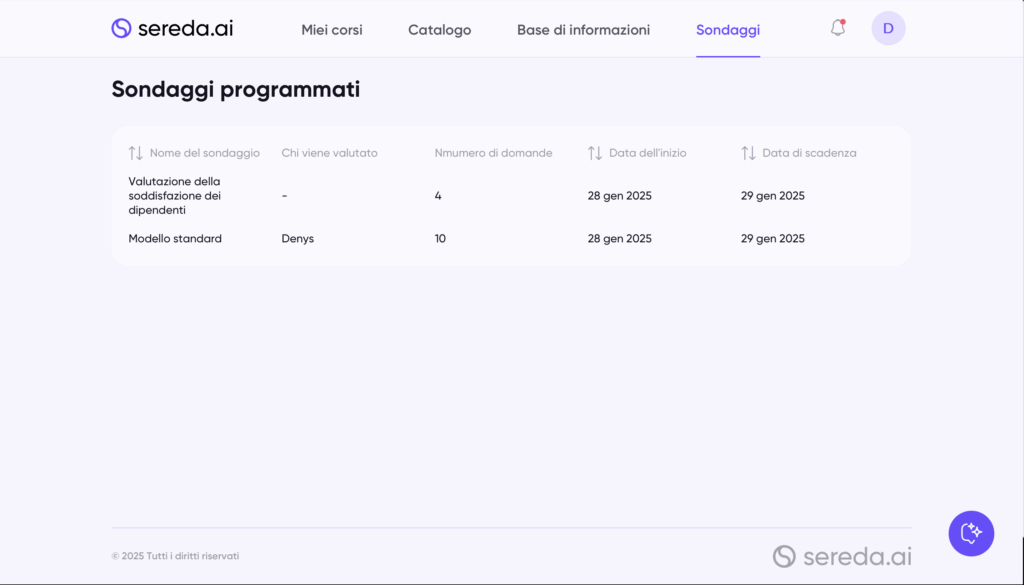The width and height of the screenshot is (1024, 585).
Task: Click the Nmumero di domande column header
Action: pos(493,153)
